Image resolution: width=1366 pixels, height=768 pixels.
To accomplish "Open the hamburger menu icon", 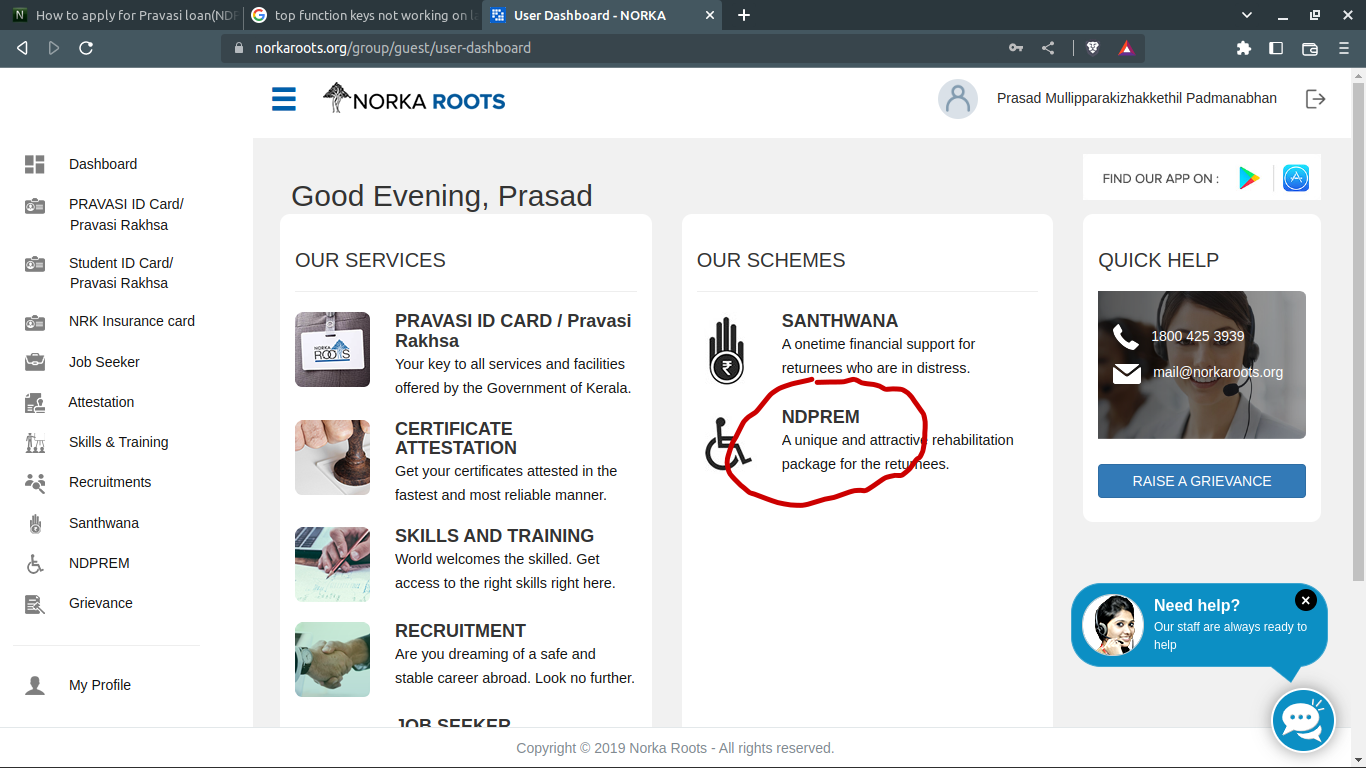I will coord(284,99).
